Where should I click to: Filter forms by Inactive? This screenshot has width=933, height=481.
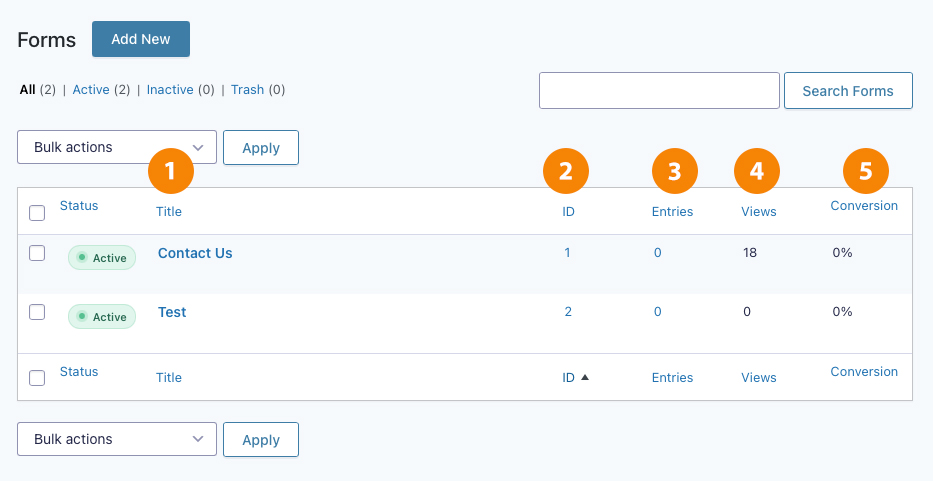(x=170, y=90)
